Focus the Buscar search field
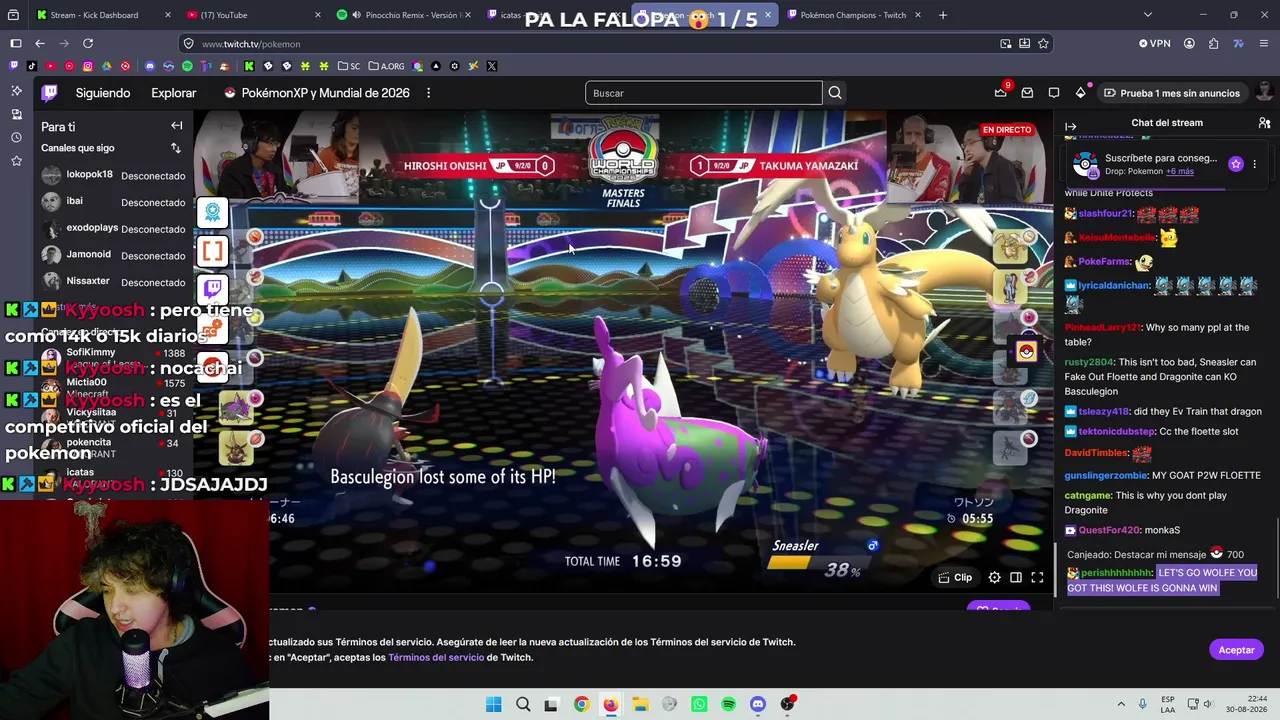 tap(704, 93)
